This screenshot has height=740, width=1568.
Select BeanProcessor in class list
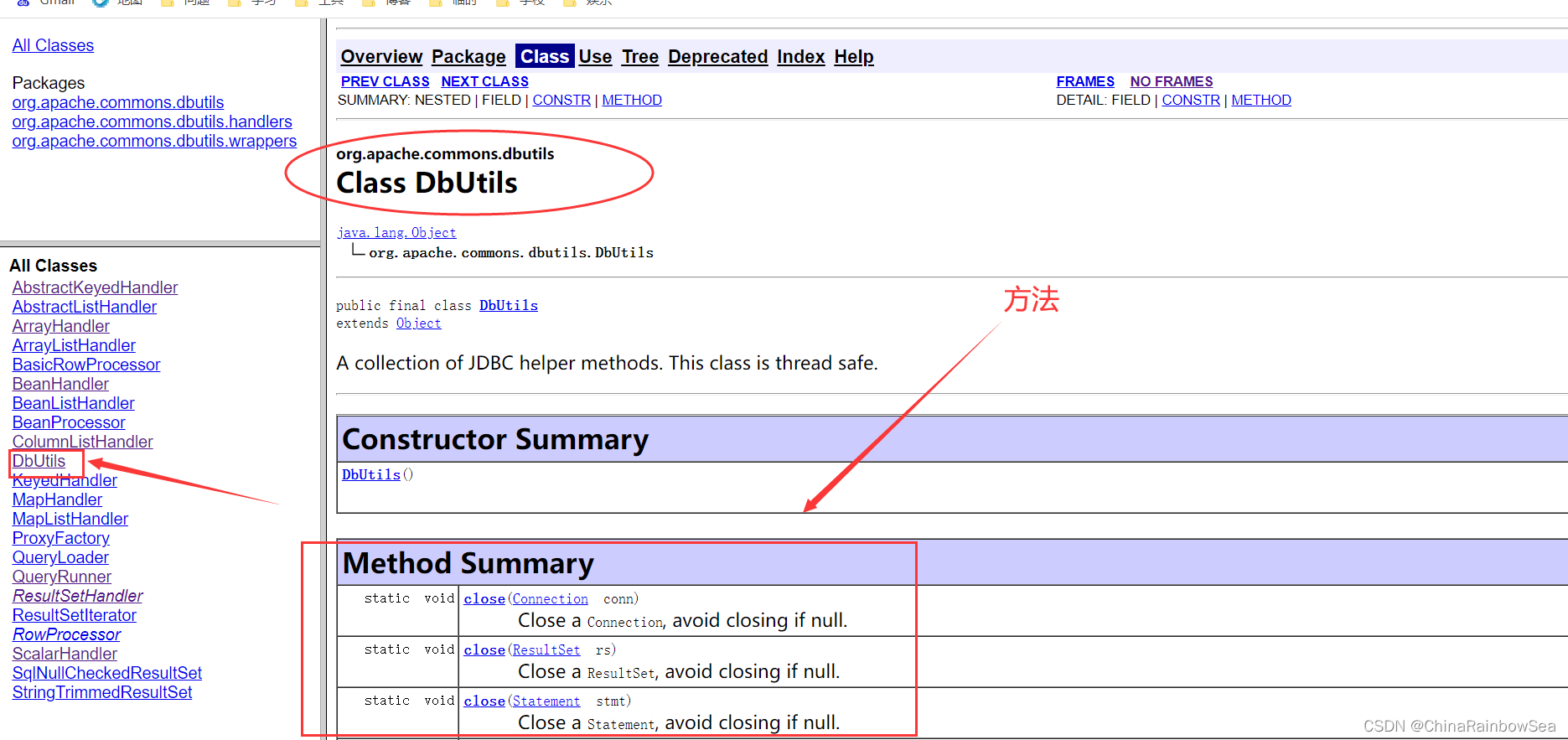pos(69,422)
